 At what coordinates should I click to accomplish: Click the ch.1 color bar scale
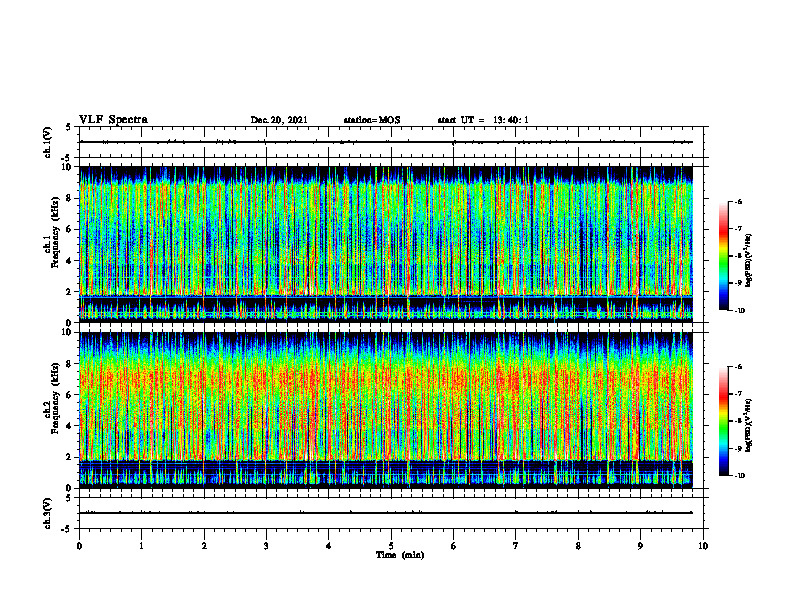click(724, 256)
